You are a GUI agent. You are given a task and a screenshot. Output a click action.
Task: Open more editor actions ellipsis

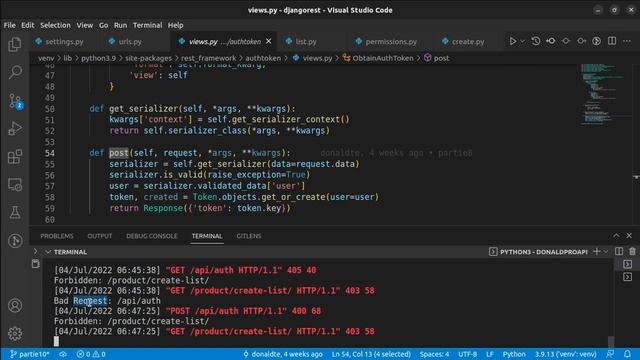627,41
